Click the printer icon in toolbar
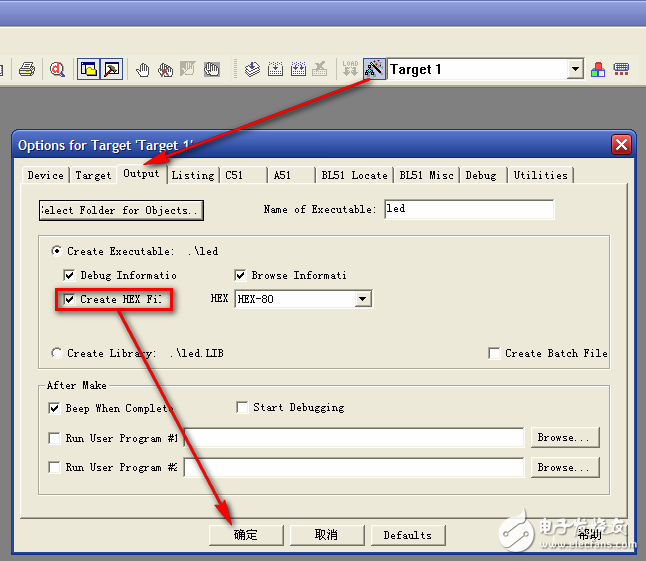The height and width of the screenshot is (561, 646). 27,69
